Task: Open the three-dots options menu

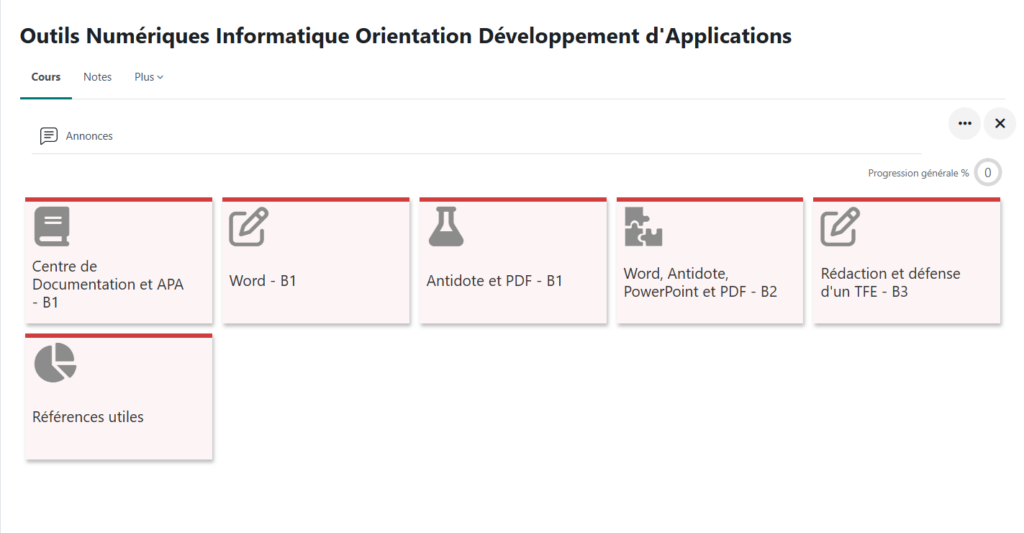Action: (964, 123)
